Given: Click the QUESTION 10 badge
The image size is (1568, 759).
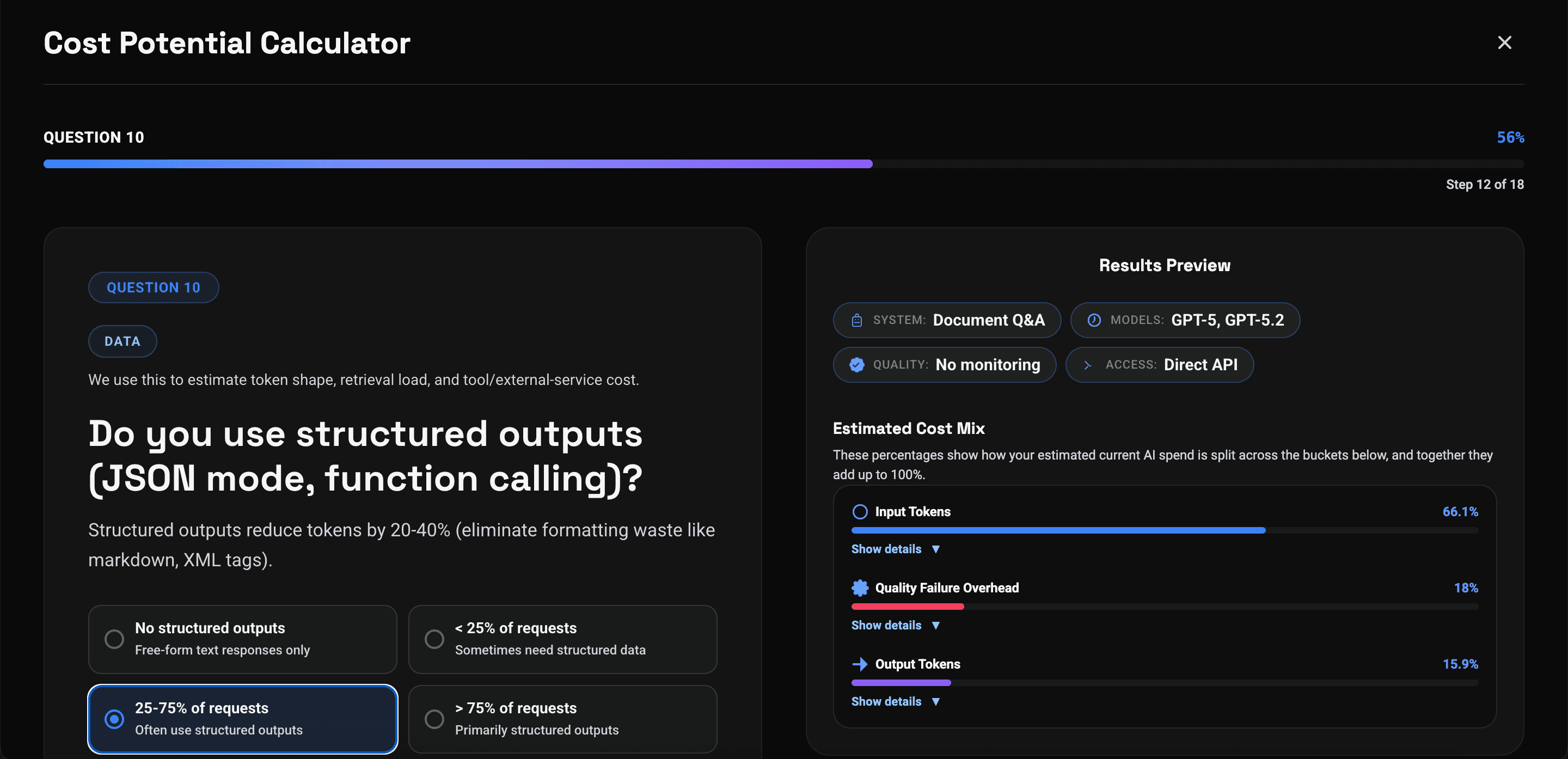Looking at the screenshot, I should (x=154, y=287).
